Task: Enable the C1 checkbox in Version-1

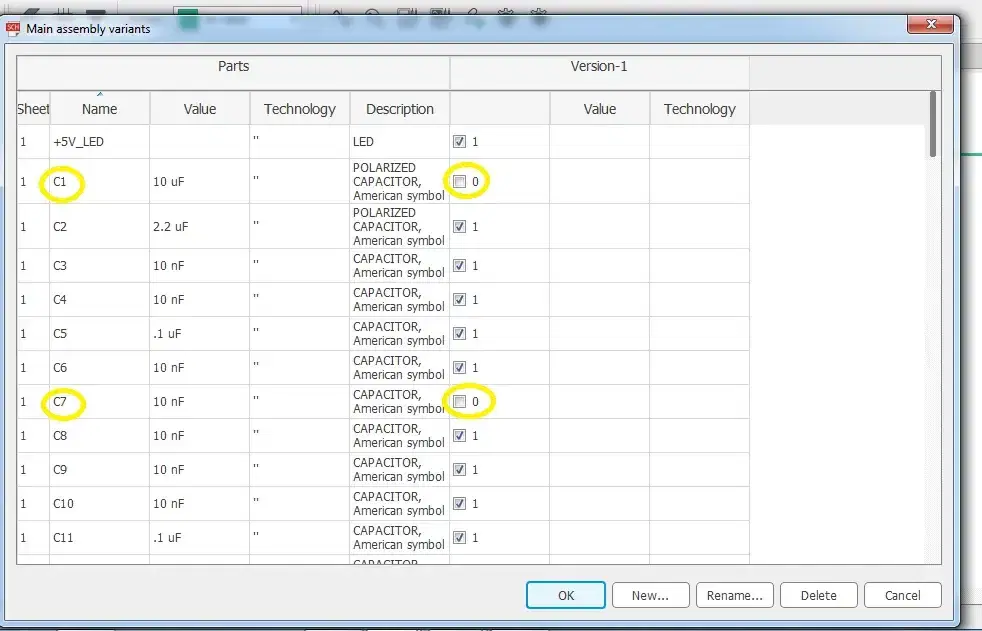Action: (459, 182)
